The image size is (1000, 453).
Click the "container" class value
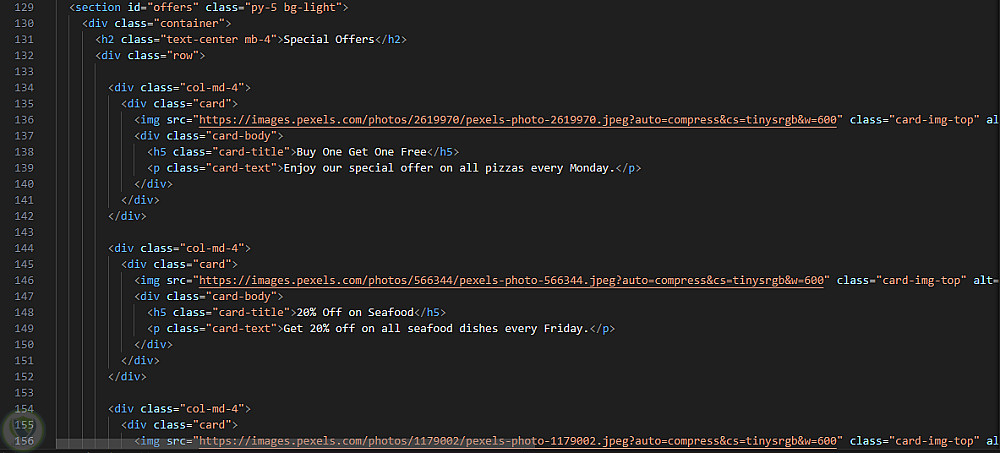click(195, 24)
